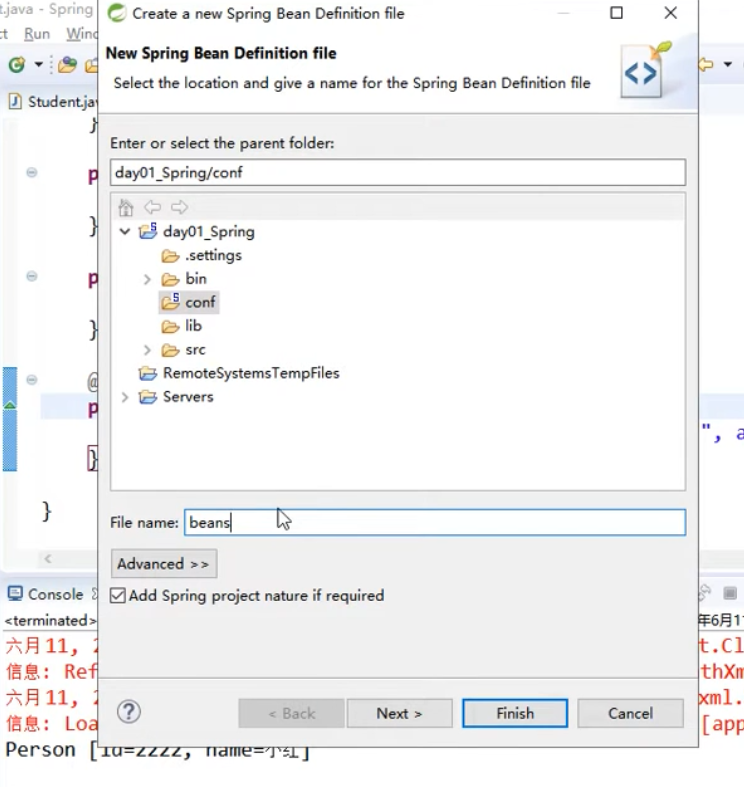Click the open-type icon in Eclipse toolbar

pyautogui.click(x=67, y=65)
